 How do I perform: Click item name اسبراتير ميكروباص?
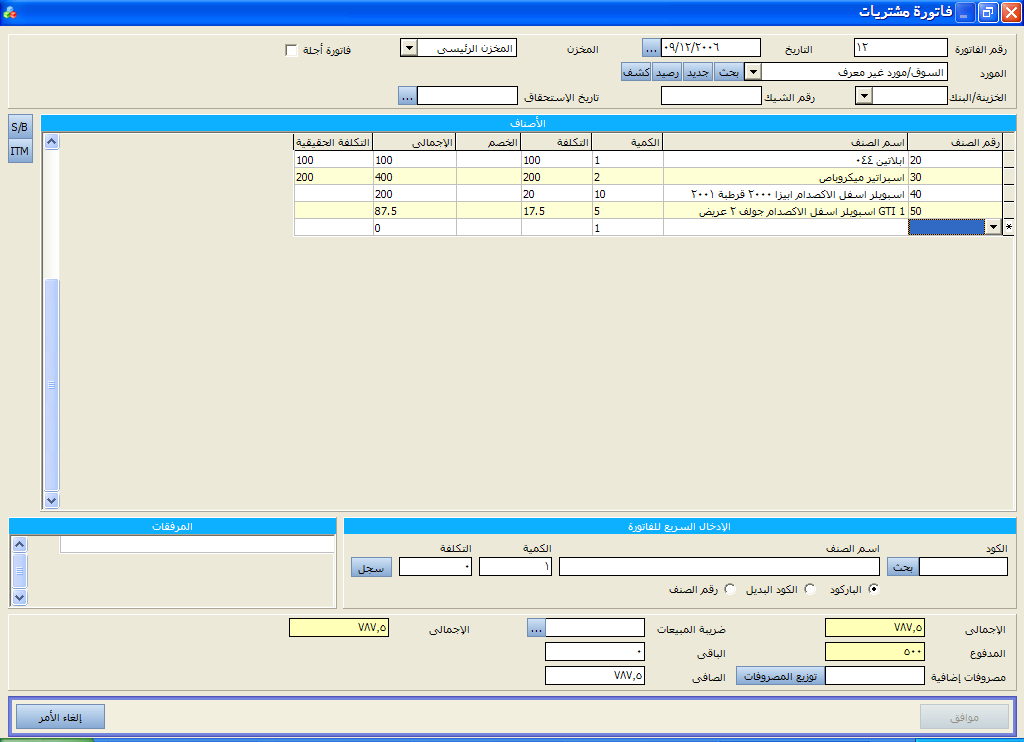tap(862, 178)
